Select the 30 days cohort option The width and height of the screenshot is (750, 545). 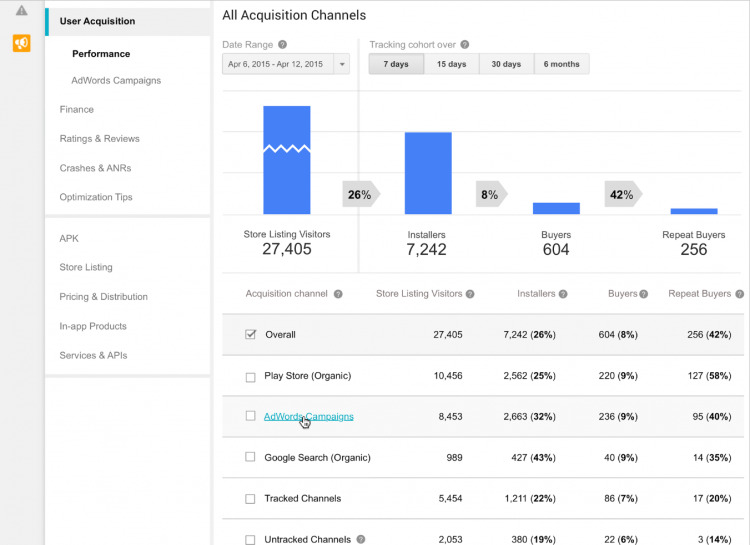point(506,64)
